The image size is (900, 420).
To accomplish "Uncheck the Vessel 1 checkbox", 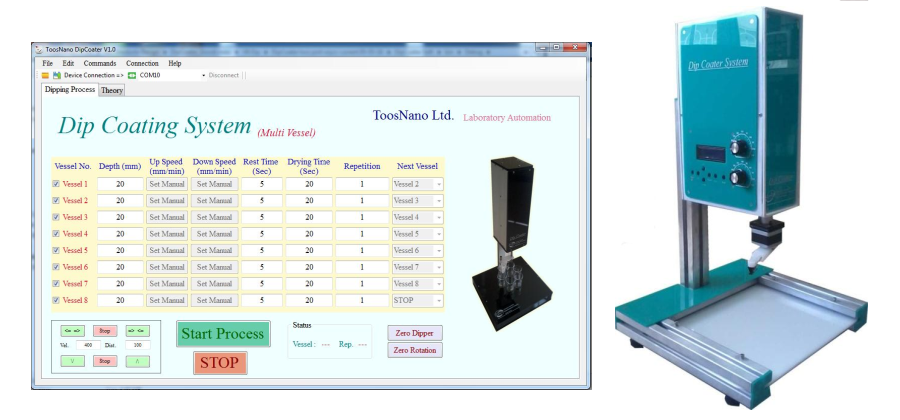I will coord(55,184).
